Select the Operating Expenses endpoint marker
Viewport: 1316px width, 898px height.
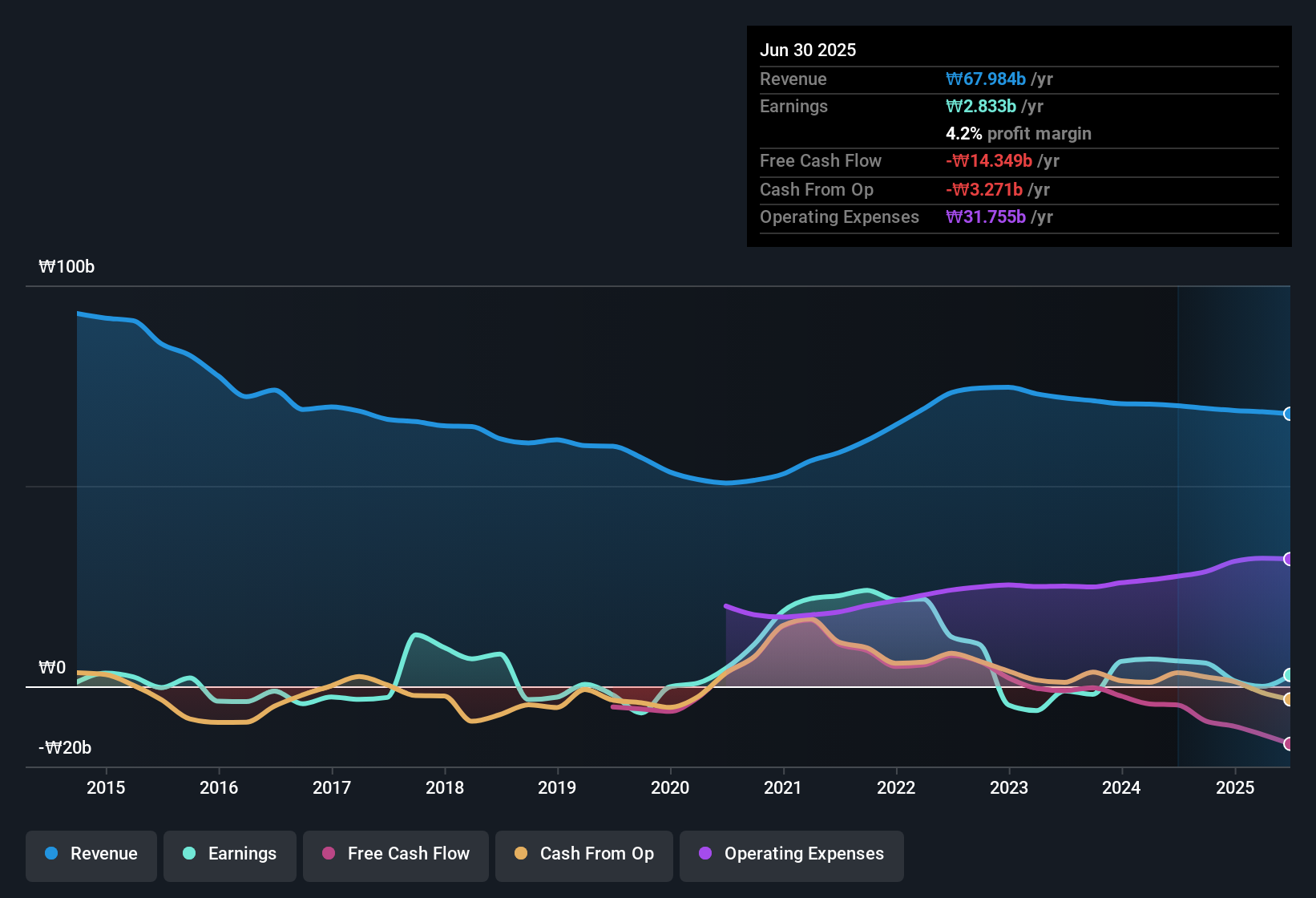click(x=1289, y=559)
